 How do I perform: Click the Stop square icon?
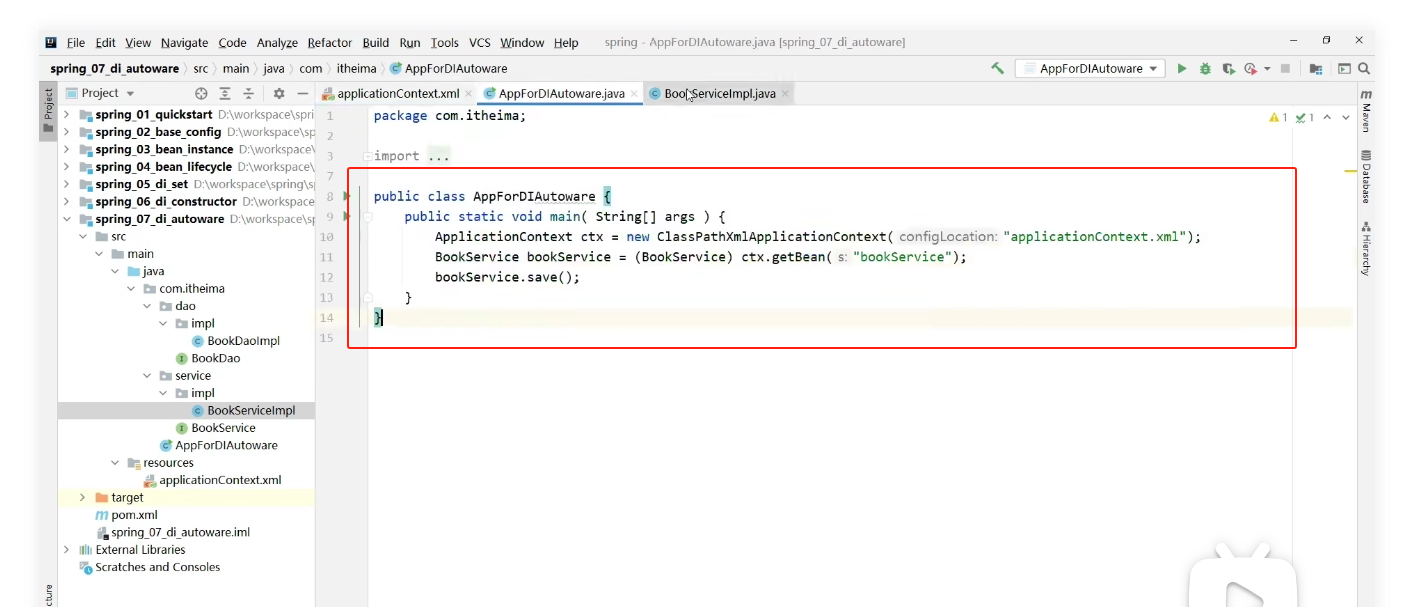coord(1286,69)
